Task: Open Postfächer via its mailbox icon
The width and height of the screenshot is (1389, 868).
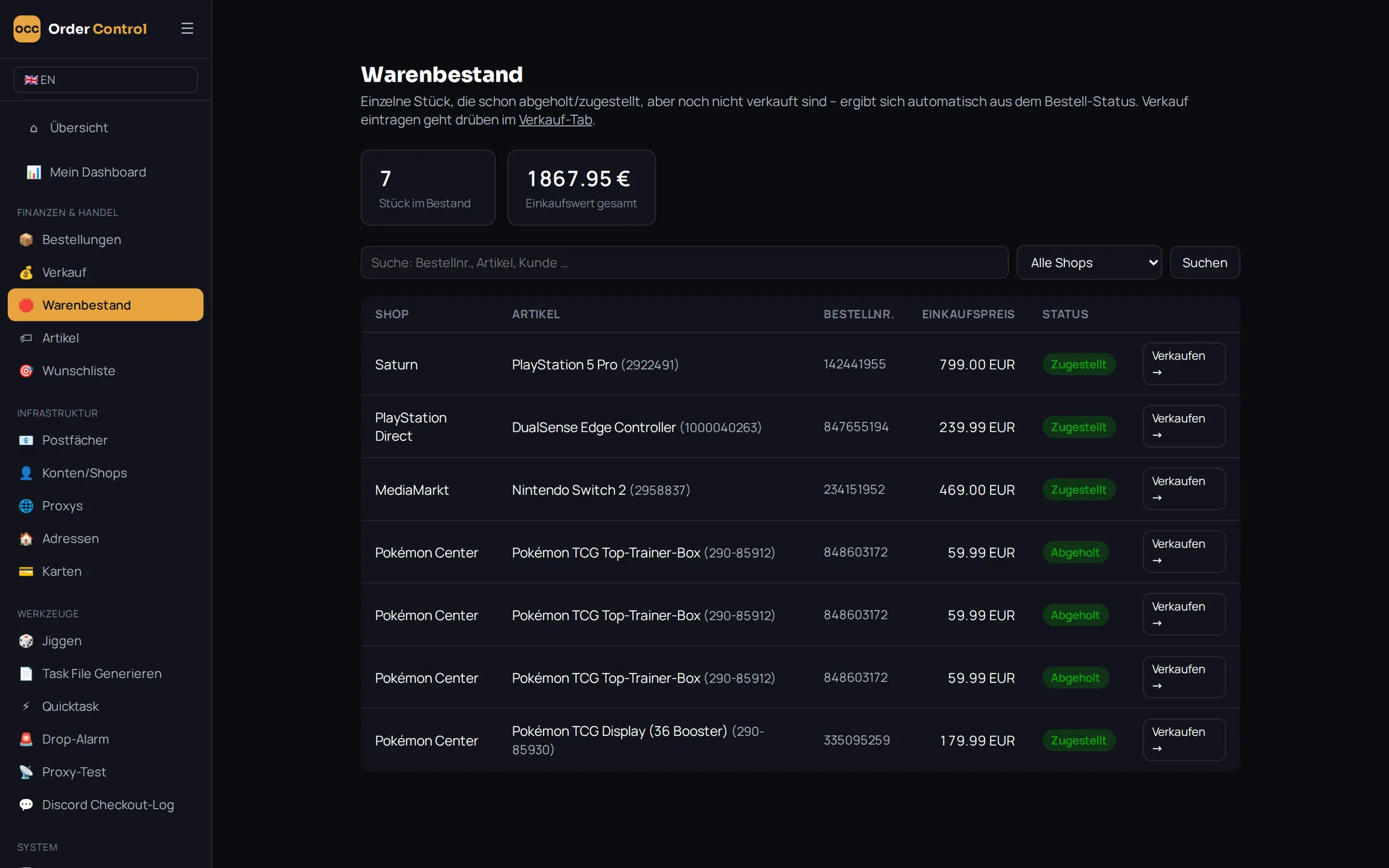Action: pos(26,441)
